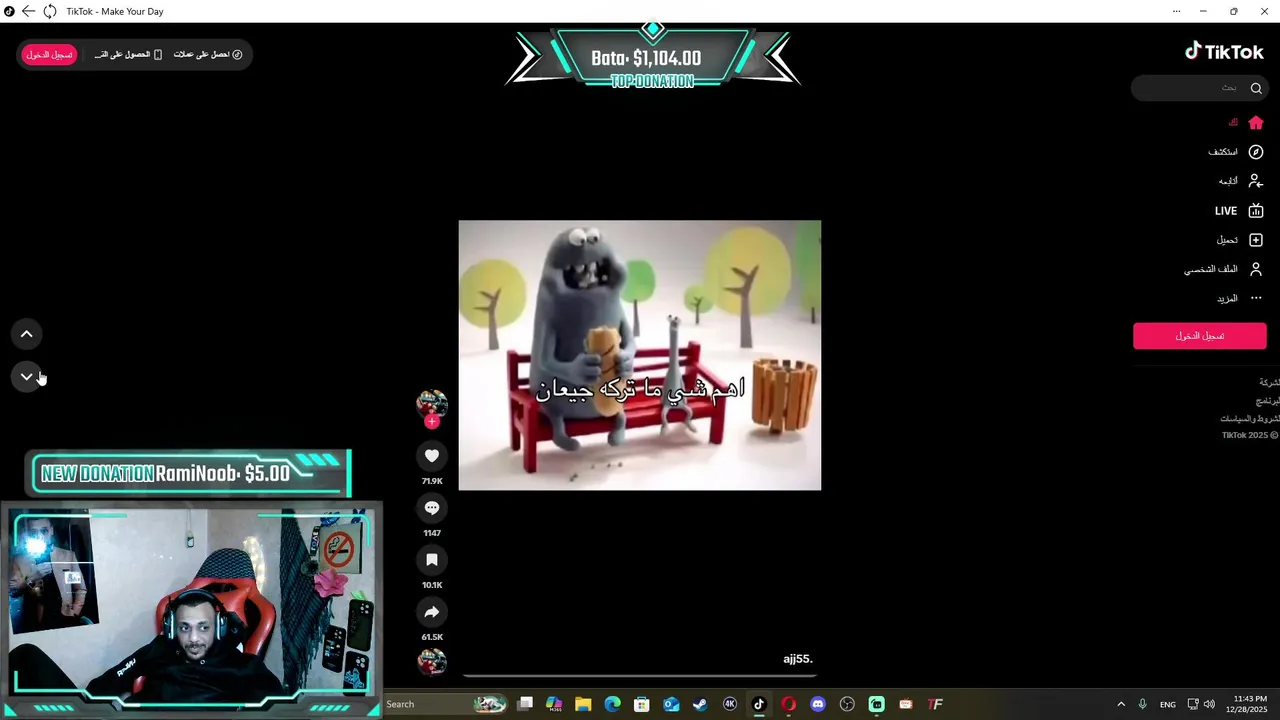Go back with the title bar arrow

(x=28, y=11)
